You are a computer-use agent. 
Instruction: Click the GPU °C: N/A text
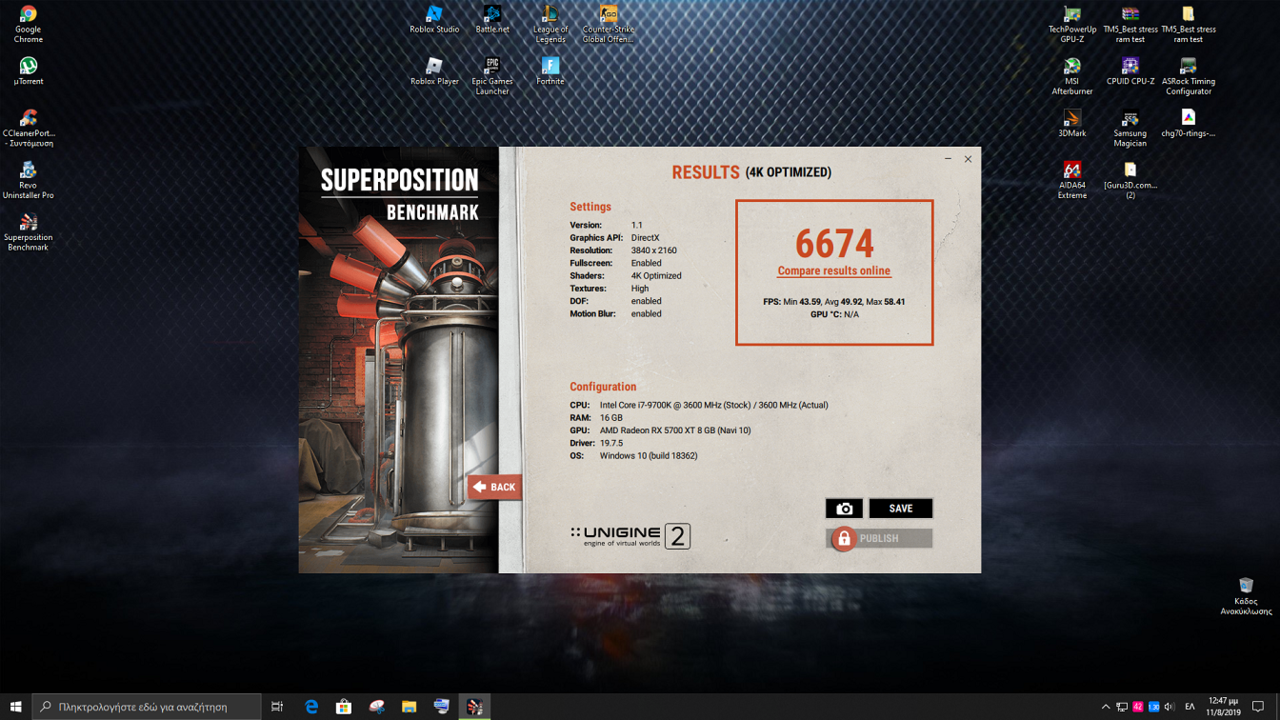(x=834, y=314)
